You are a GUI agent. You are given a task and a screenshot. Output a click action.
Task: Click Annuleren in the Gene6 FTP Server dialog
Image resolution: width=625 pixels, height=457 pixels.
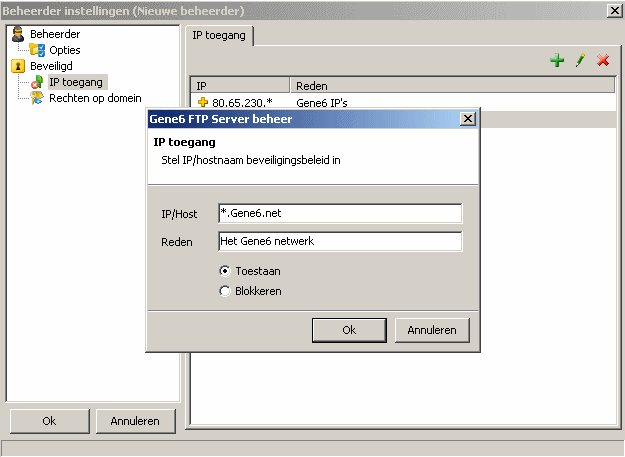(x=432, y=330)
